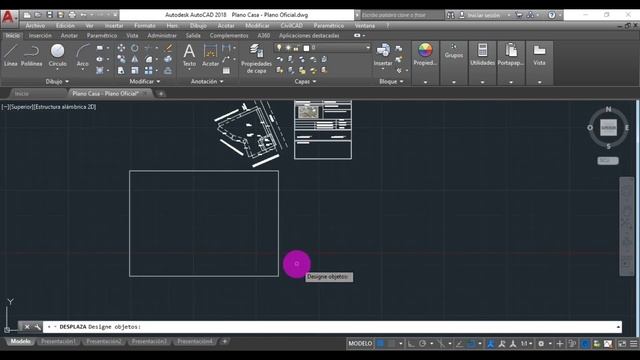
Task: Toggle polar tracking in status bar
Action: [x=422, y=344]
